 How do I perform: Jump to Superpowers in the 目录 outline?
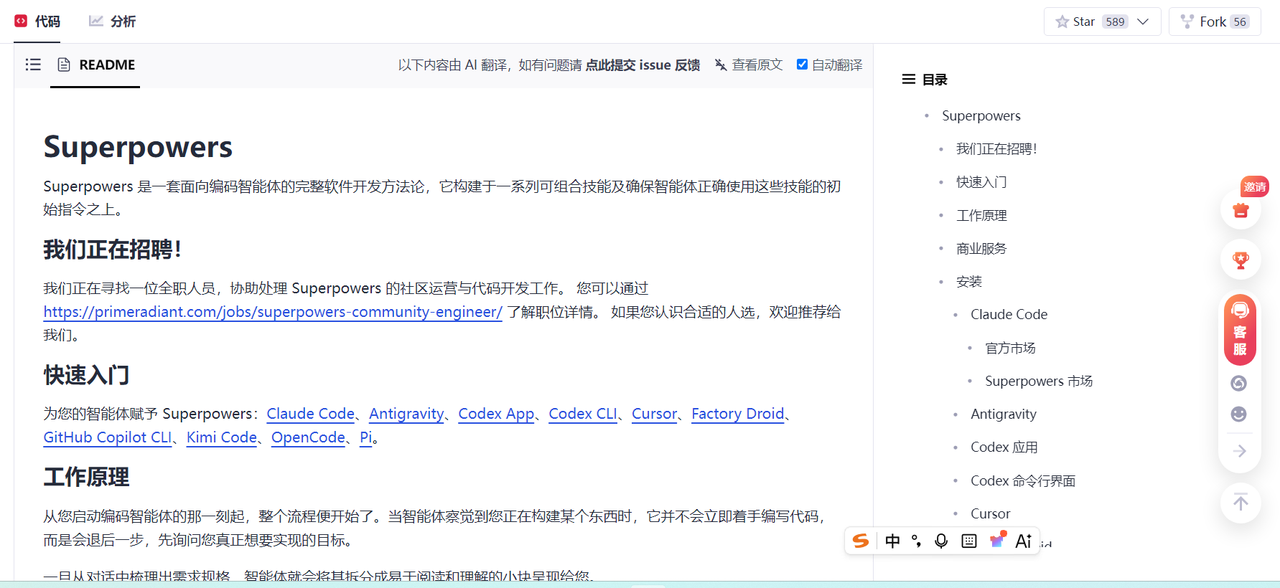(981, 116)
